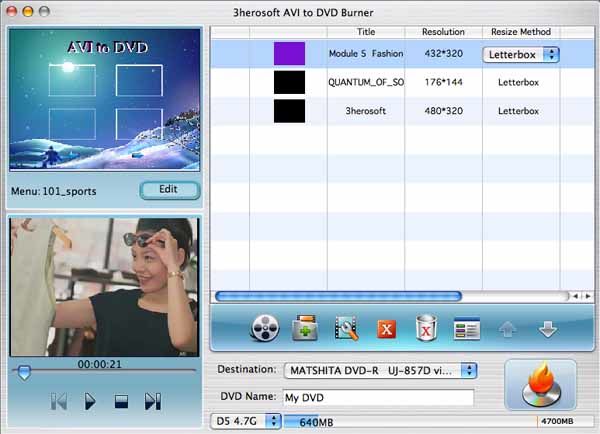The width and height of the screenshot is (600, 434).
Task: Click the flaming disc burn button
Action: click(541, 385)
